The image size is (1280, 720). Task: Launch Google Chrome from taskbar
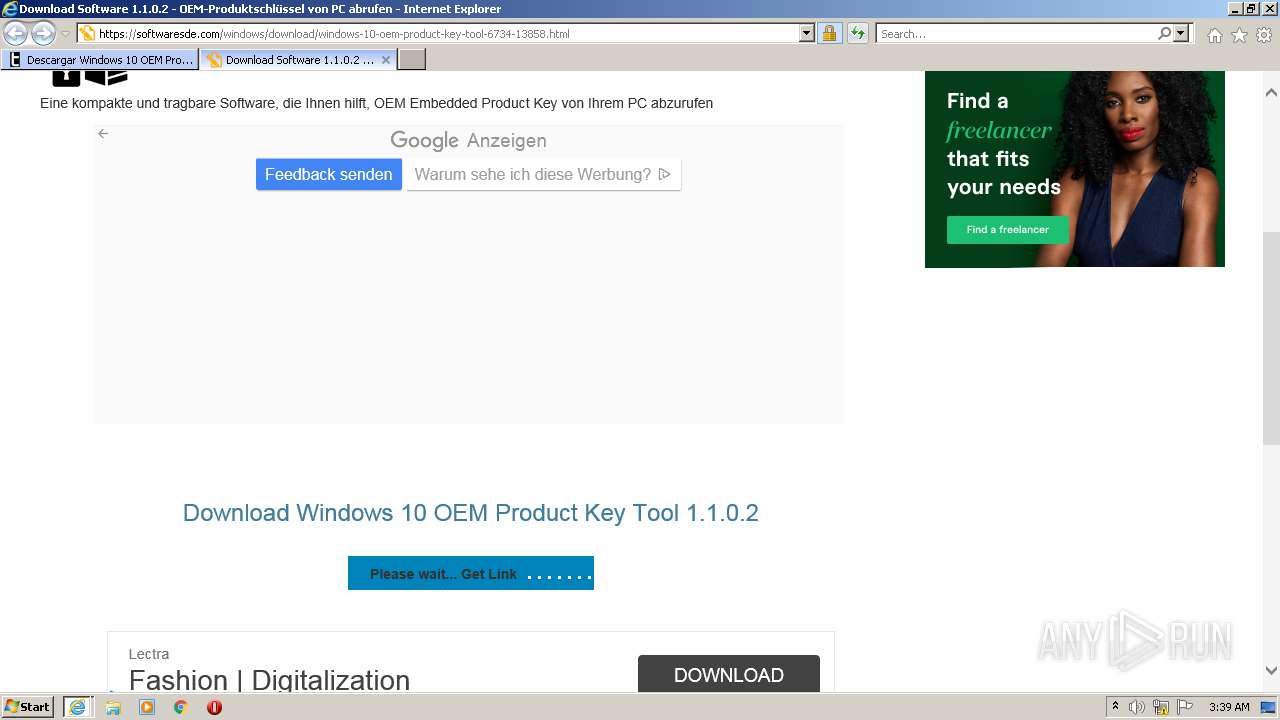181,707
